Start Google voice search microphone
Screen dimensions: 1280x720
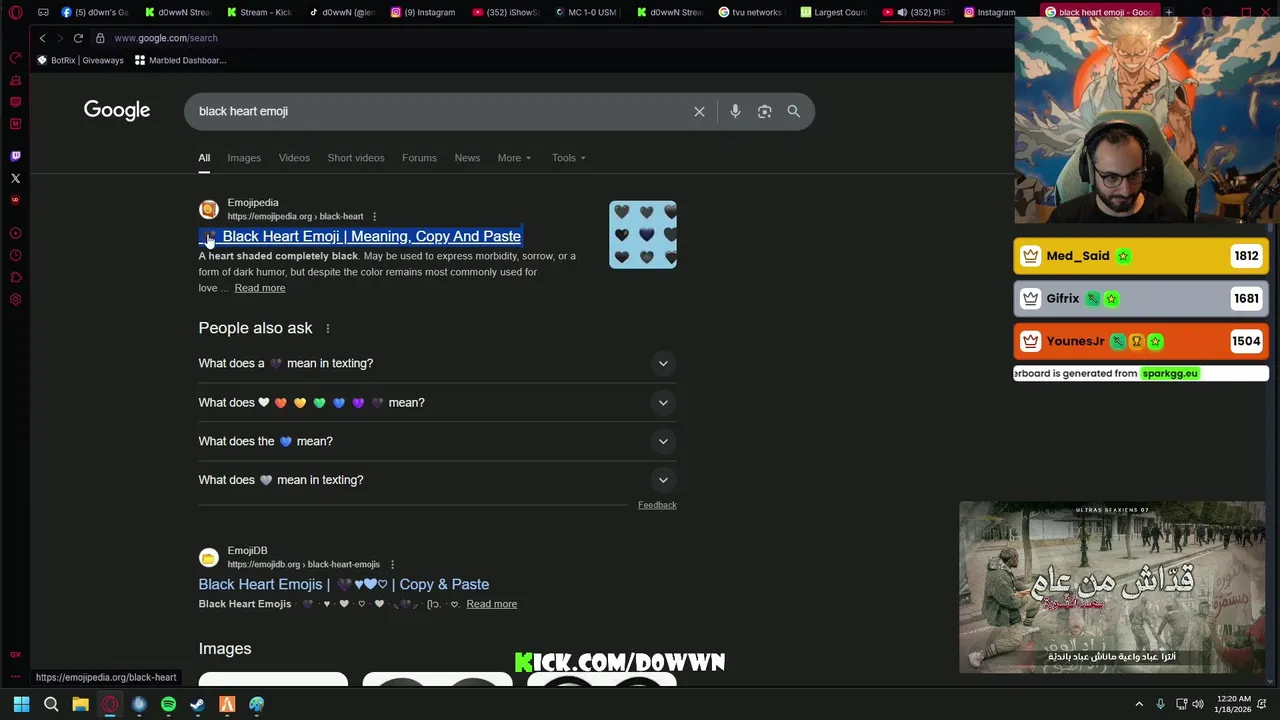click(x=735, y=111)
